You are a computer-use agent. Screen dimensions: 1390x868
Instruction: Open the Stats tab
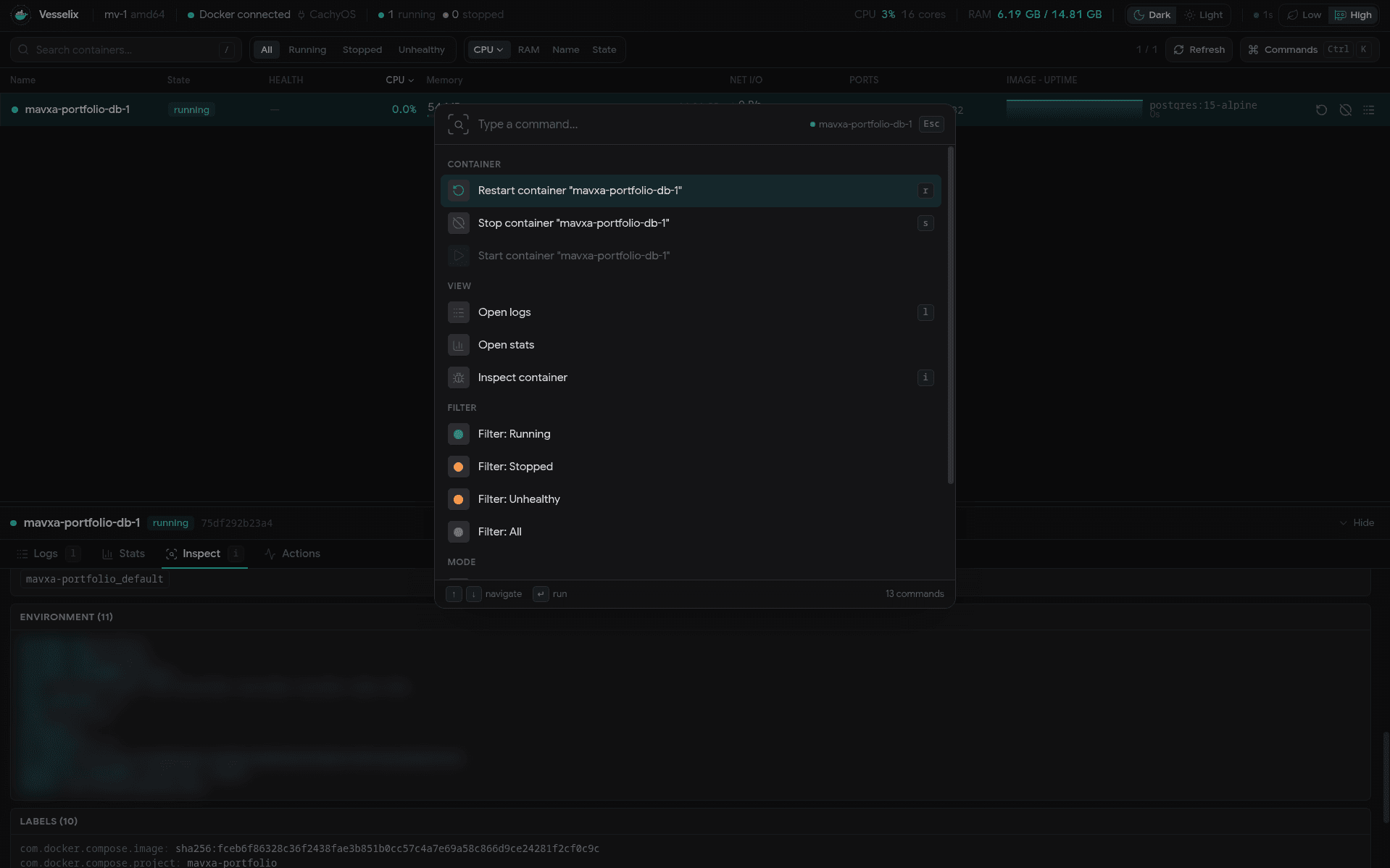pyautogui.click(x=124, y=554)
